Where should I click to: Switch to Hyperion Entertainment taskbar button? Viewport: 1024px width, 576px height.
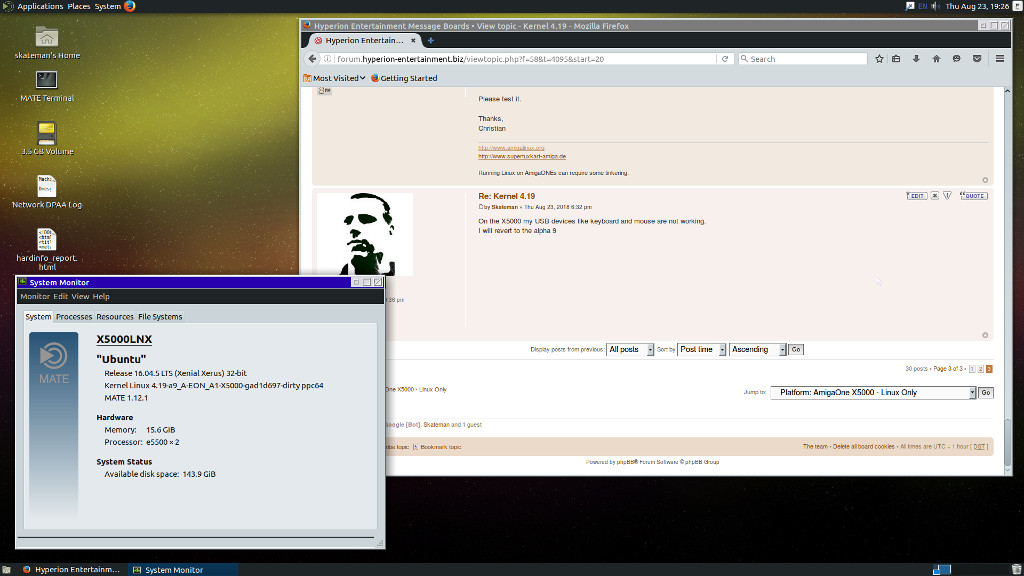tap(71, 569)
